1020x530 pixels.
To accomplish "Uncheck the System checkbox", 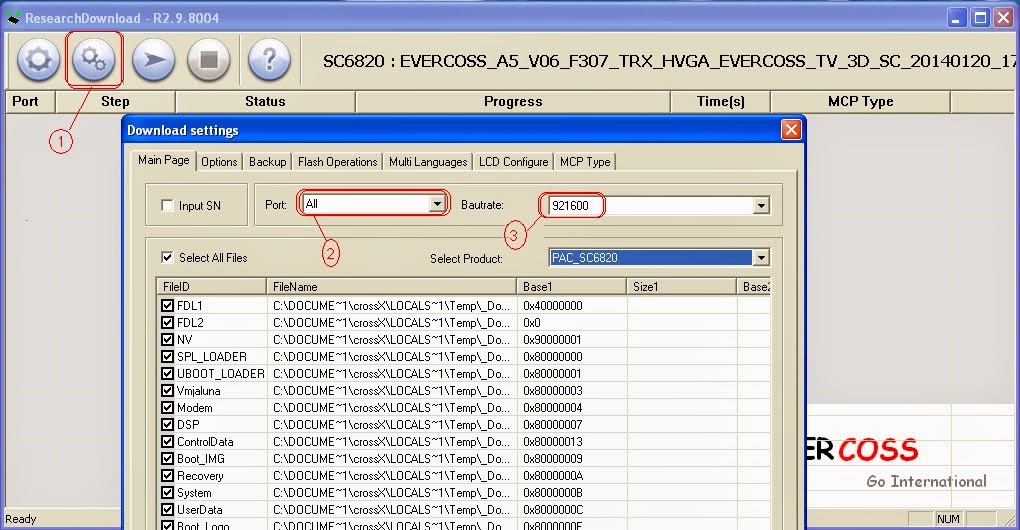I will coord(167,493).
